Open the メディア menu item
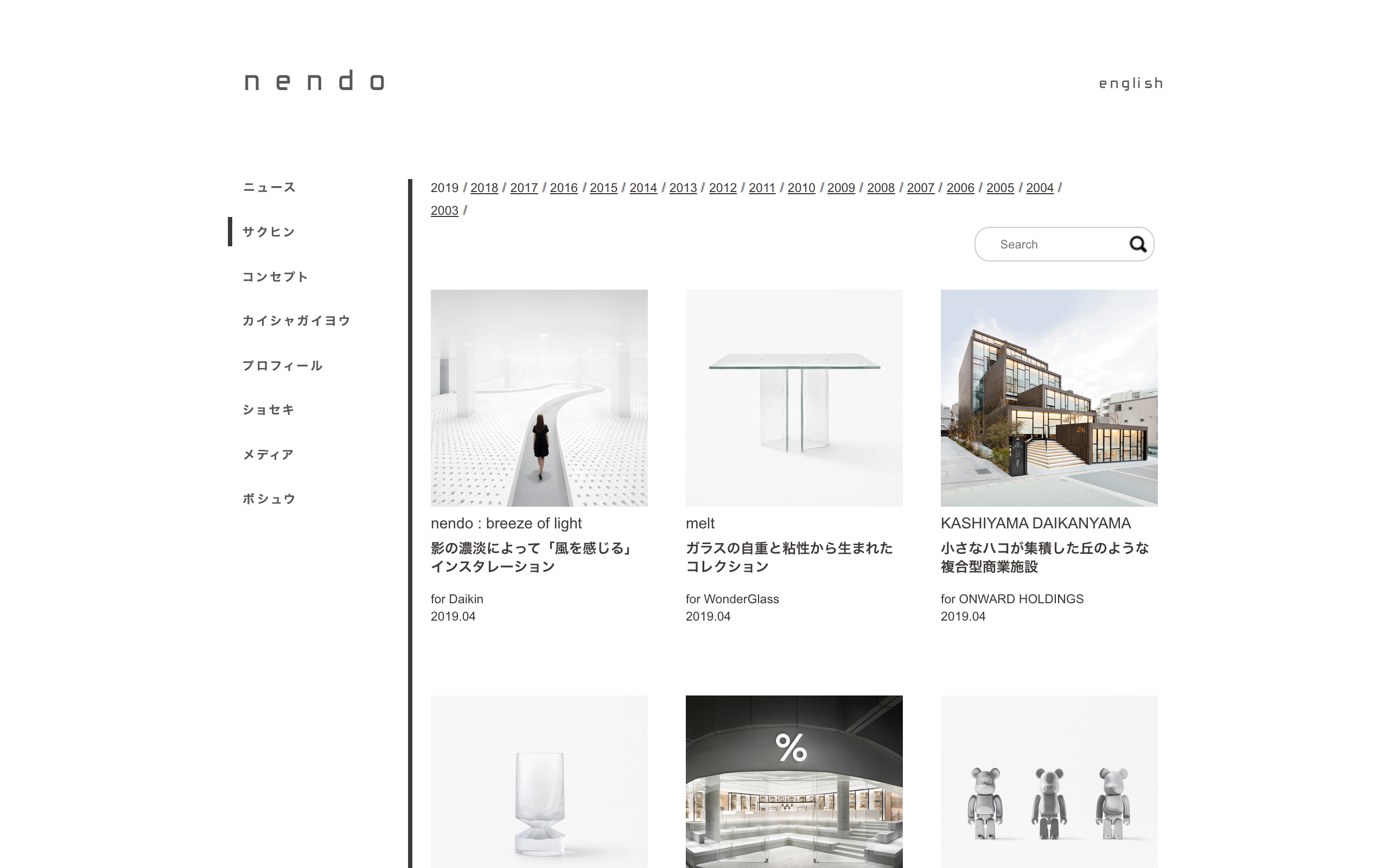1389x868 pixels. (x=268, y=455)
